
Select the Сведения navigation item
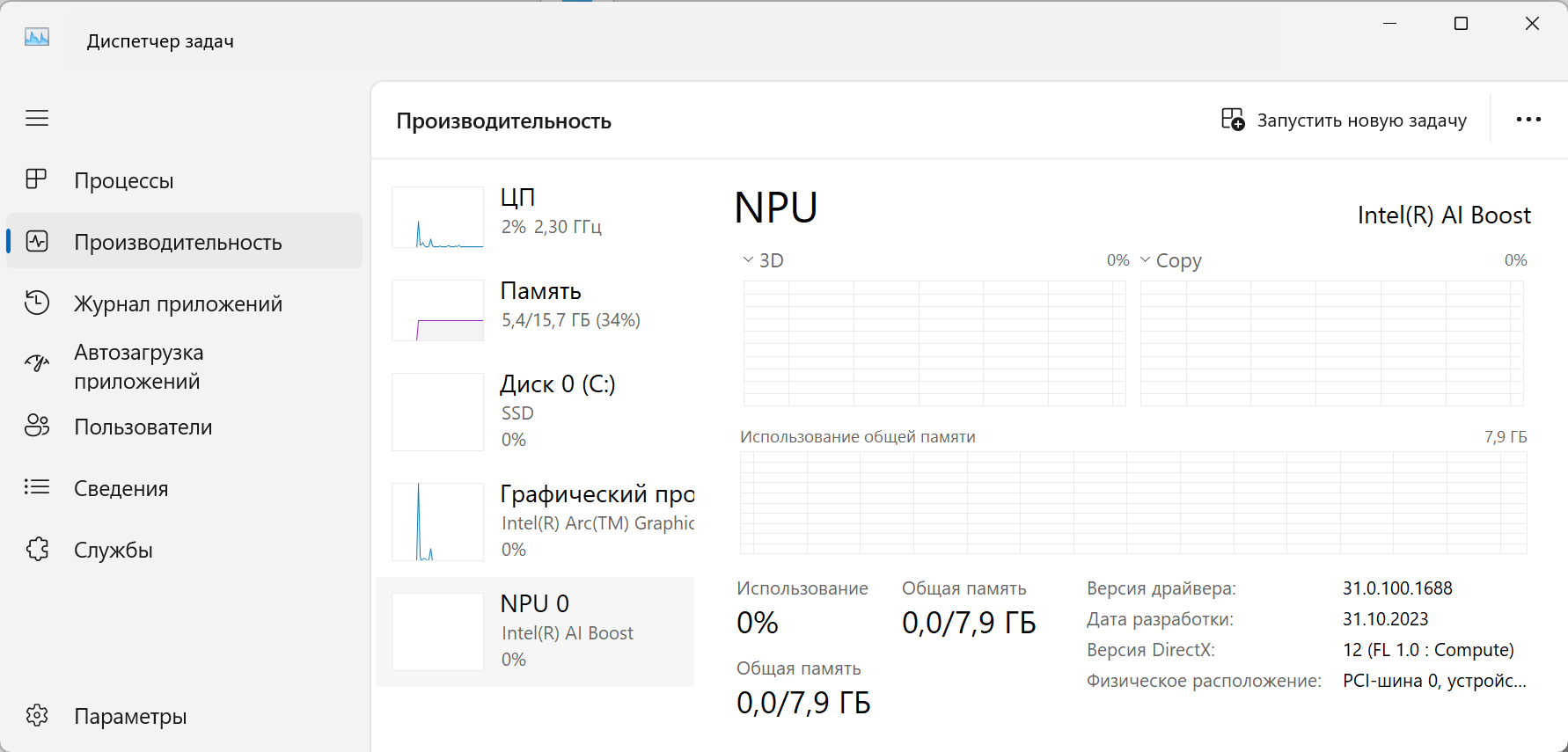coord(121,488)
